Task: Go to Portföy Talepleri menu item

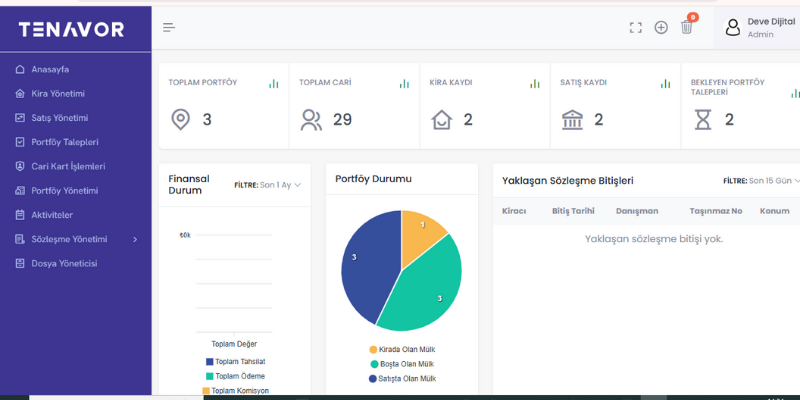Action: pos(65,142)
